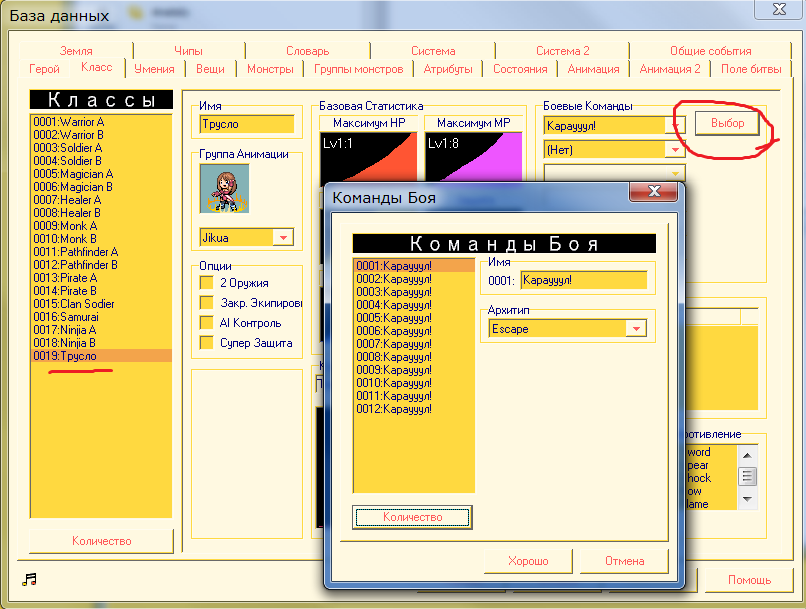Open the Словарь tab
Image resolution: width=806 pixels, height=609 pixels.
point(307,51)
